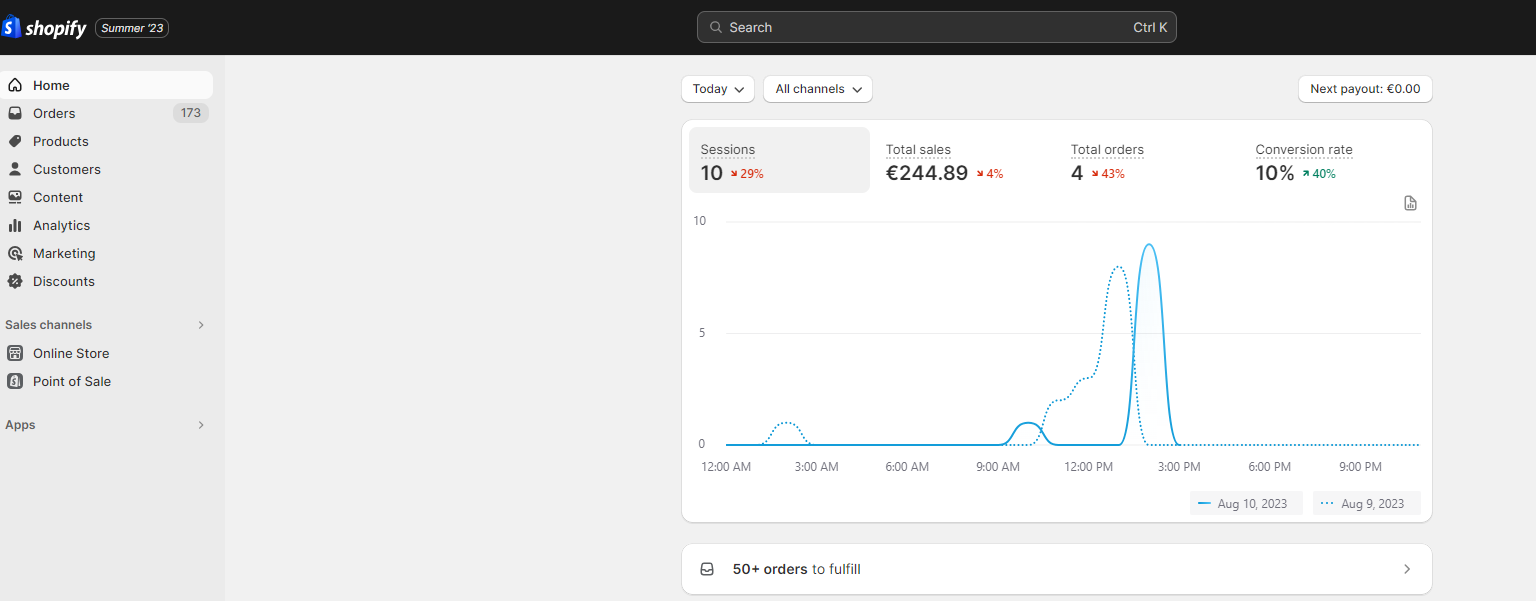Open the All channels dropdown
This screenshot has height=601, width=1536.
(817, 89)
